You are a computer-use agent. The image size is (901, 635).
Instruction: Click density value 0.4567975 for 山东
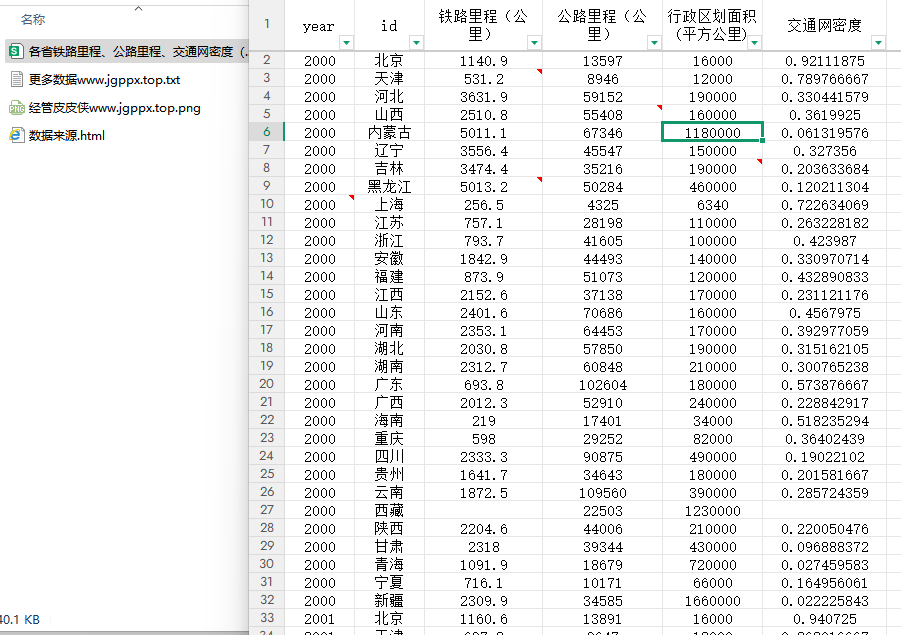pyautogui.click(x=825, y=313)
